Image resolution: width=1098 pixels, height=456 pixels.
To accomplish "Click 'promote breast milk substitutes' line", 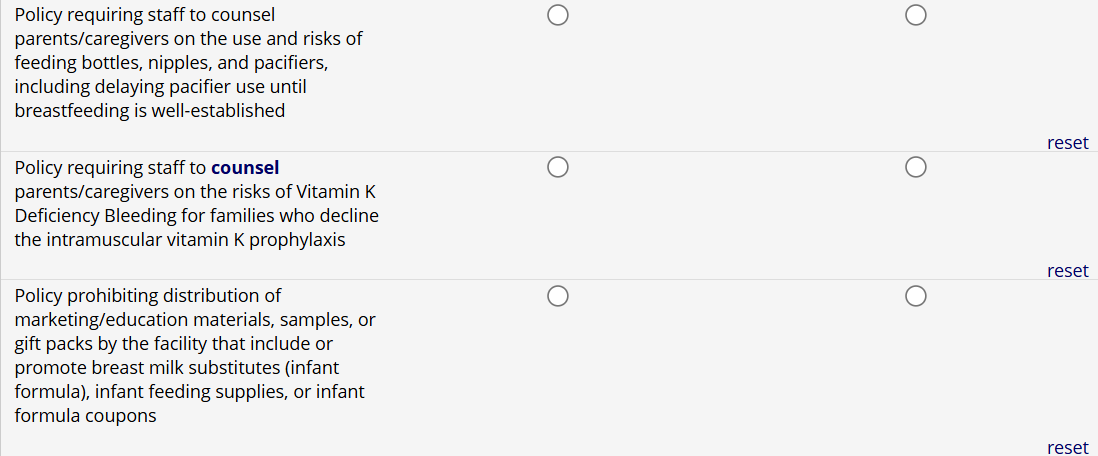I will [x=177, y=367].
